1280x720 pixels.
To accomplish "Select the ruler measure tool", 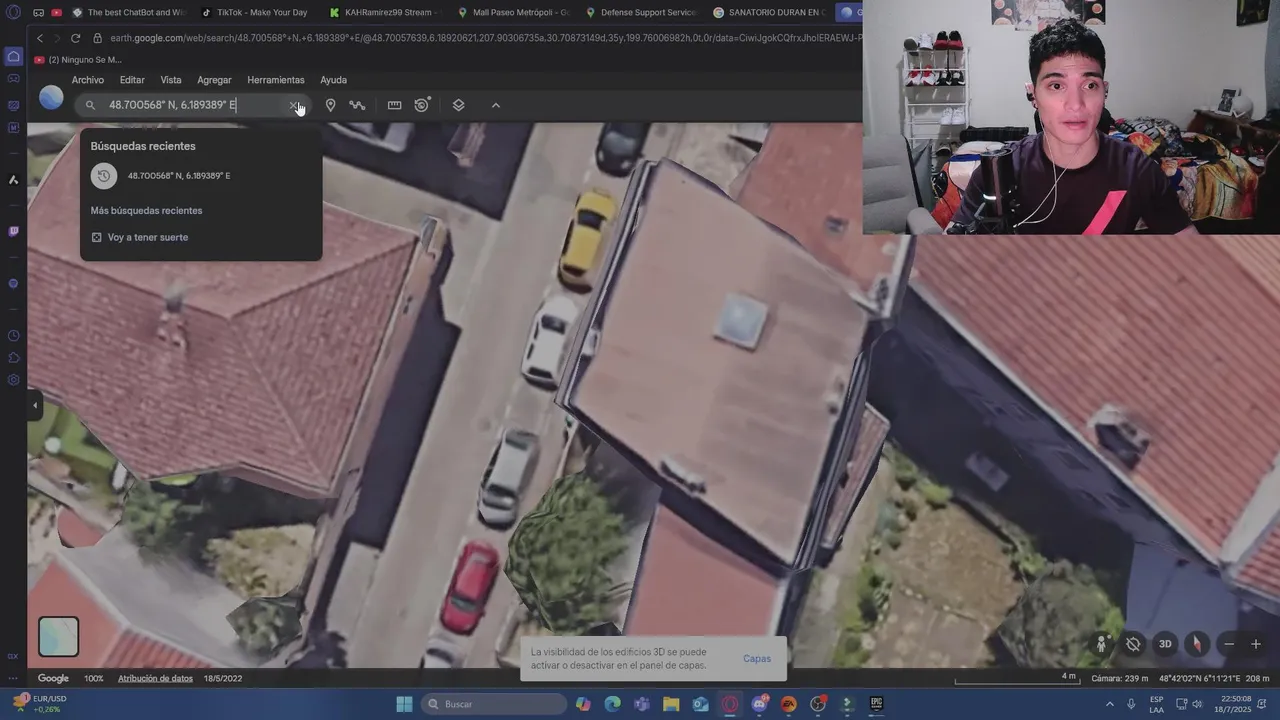I will (x=394, y=105).
